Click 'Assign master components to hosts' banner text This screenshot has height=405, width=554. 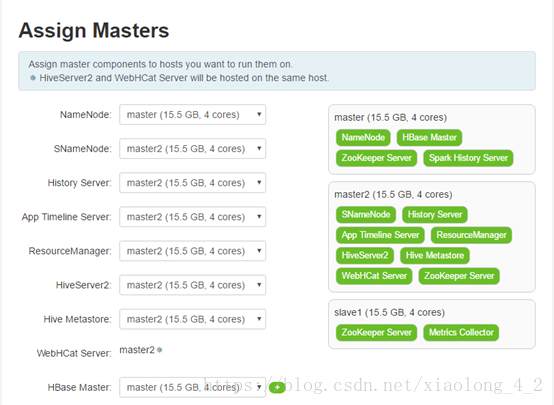tap(160, 64)
